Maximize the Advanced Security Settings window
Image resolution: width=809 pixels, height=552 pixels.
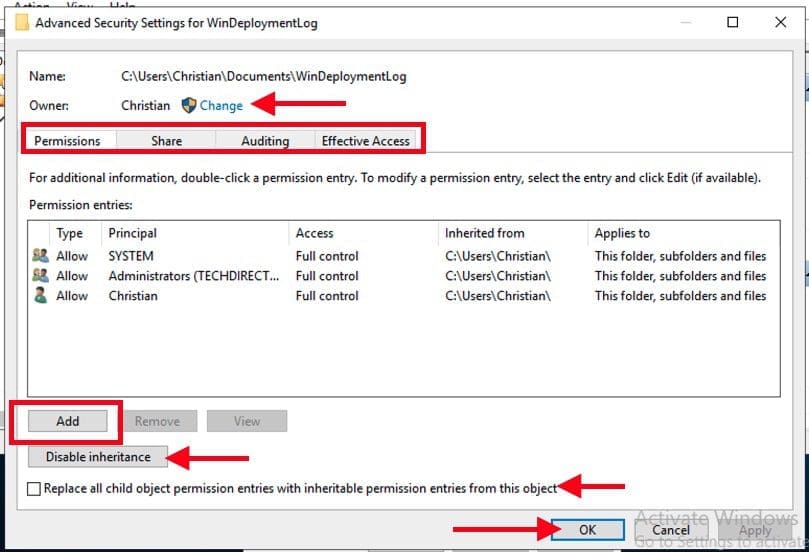pos(733,22)
